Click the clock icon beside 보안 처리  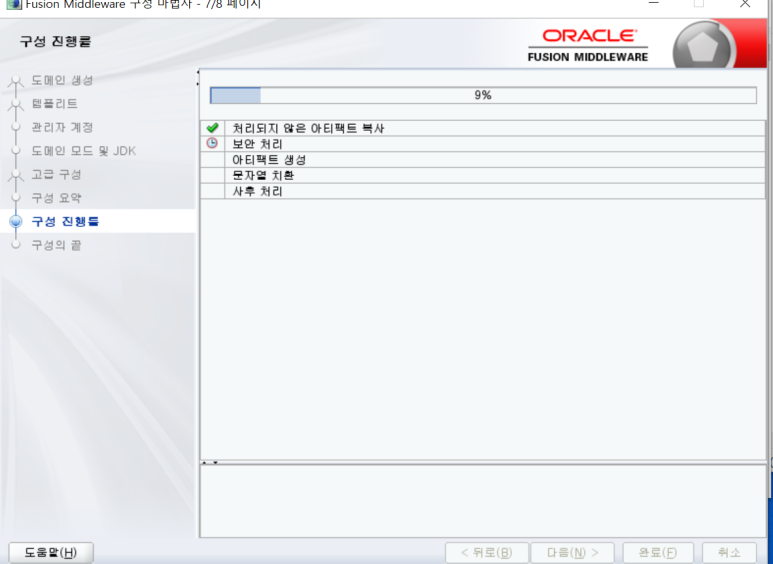point(212,143)
